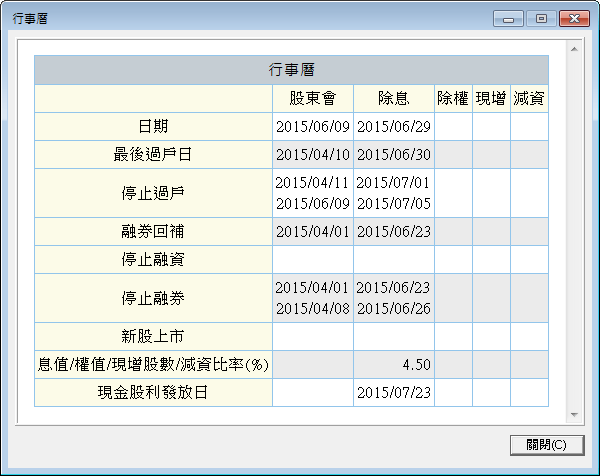Image resolution: width=600 pixels, height=476 pixels.
Task: Select the 現增 column header
Action: (x=491, y=99)
